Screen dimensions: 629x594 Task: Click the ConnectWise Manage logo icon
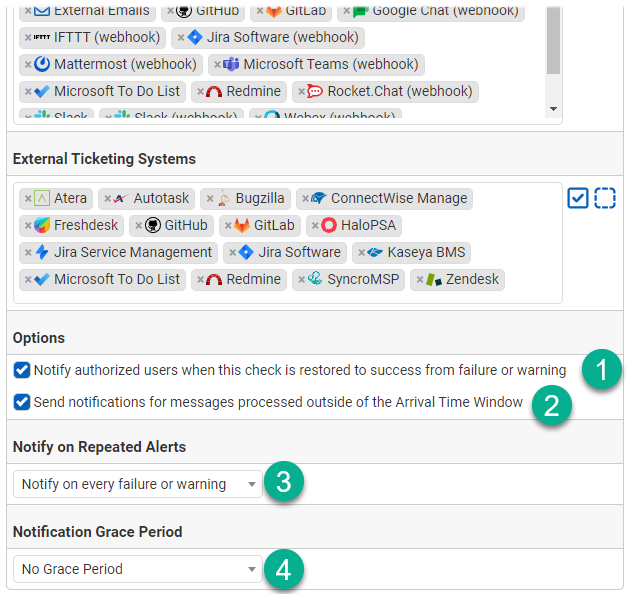pos(319,198)
